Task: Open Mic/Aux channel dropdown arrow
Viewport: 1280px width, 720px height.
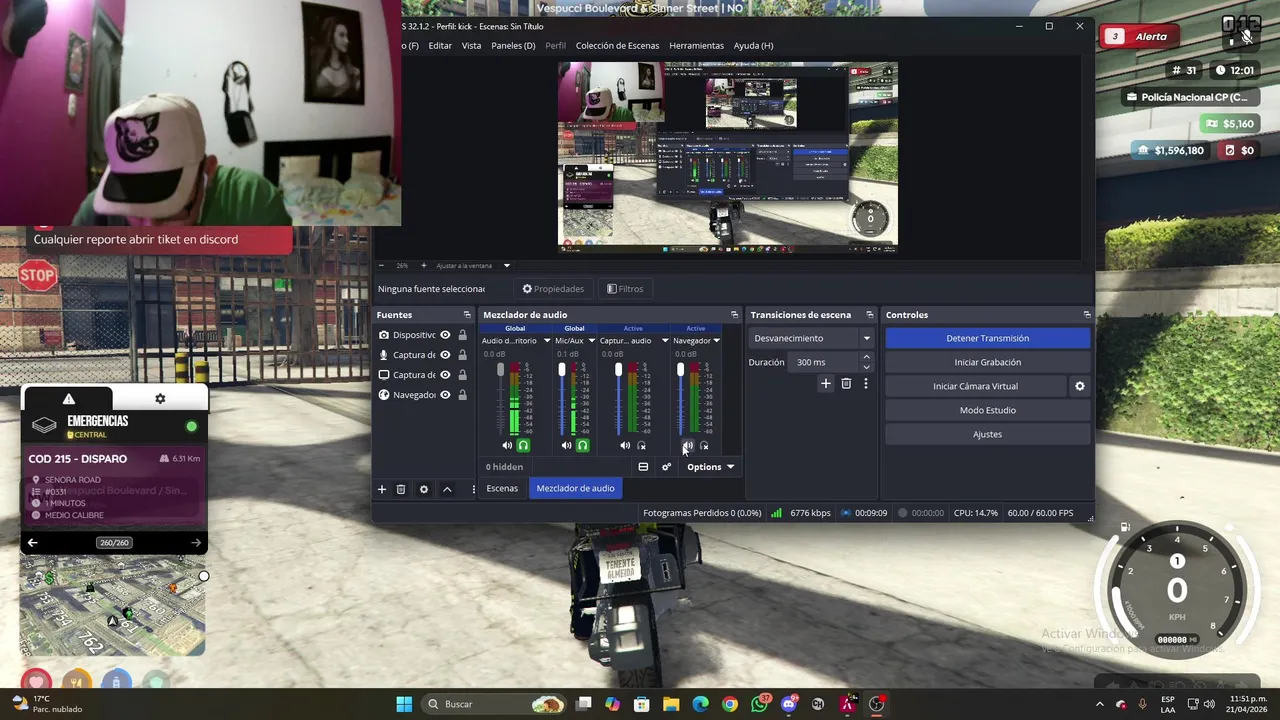Action: pyautogui.click(x=591, y=341)
